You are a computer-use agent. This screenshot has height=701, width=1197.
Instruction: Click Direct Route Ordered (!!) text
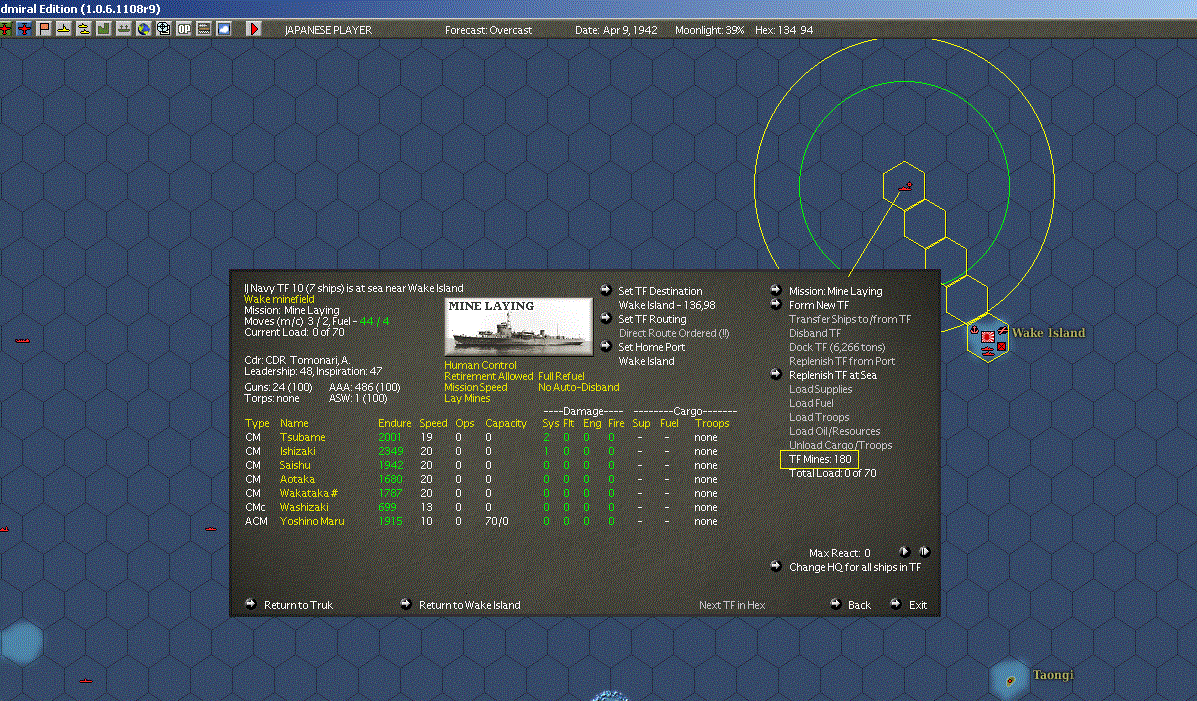coord(674,333)
